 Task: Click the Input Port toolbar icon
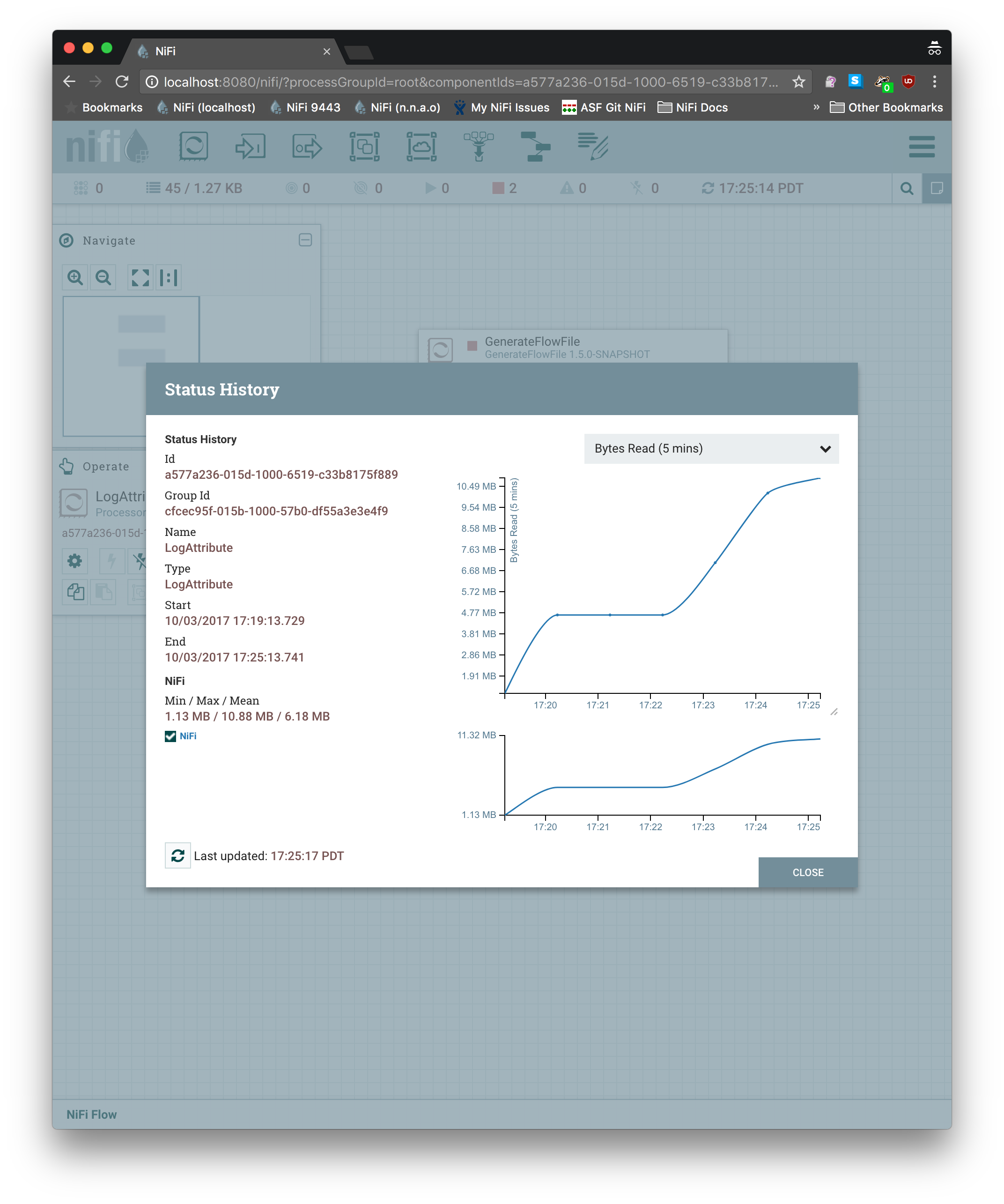click(251, 147)
